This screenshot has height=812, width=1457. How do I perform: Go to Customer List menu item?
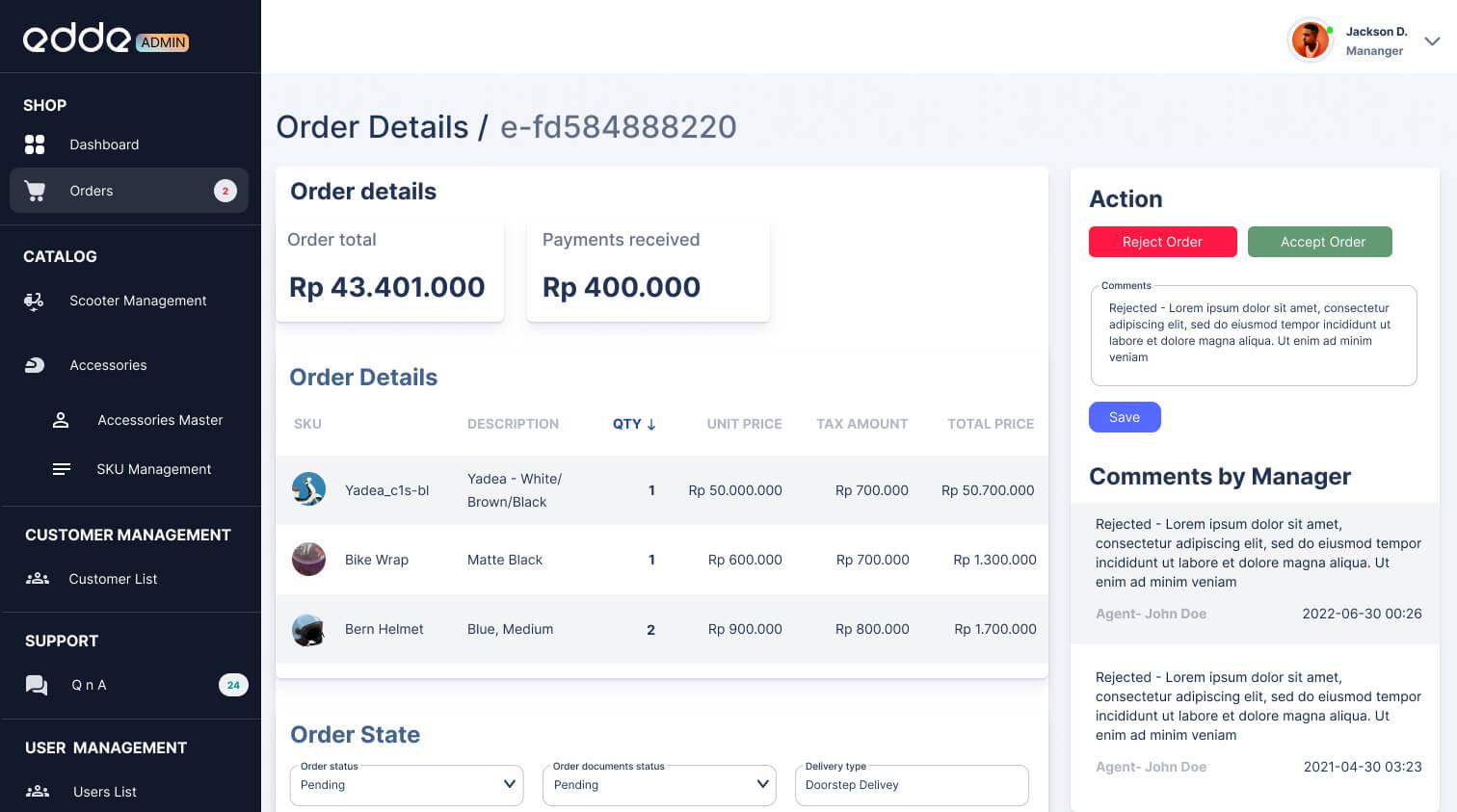(113, 579)
